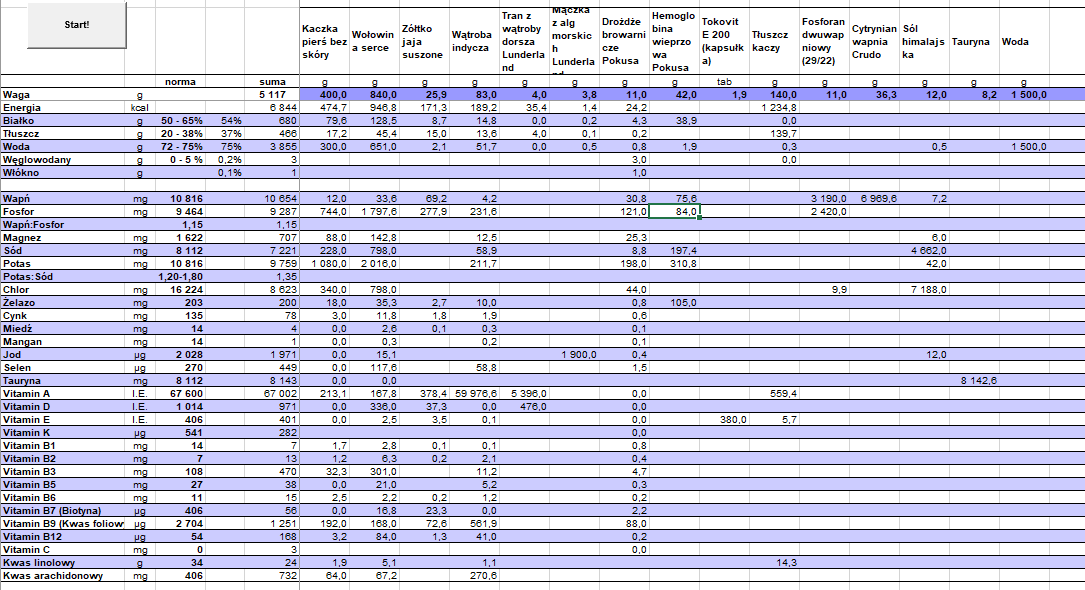Click the 'Żelazo' row label
The image size is (1085, 590).
pos(19,303)
